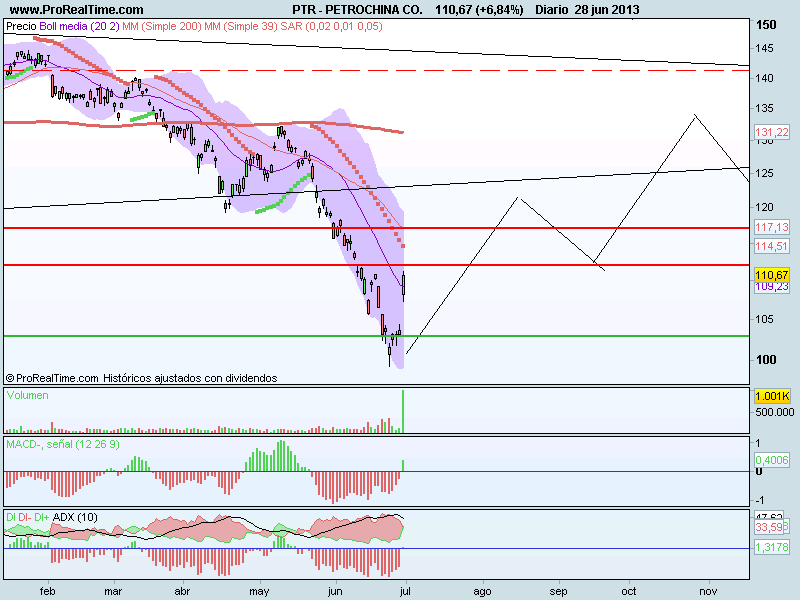Select the Precio indicator label
800x600 pixels.
click(21, 26)
